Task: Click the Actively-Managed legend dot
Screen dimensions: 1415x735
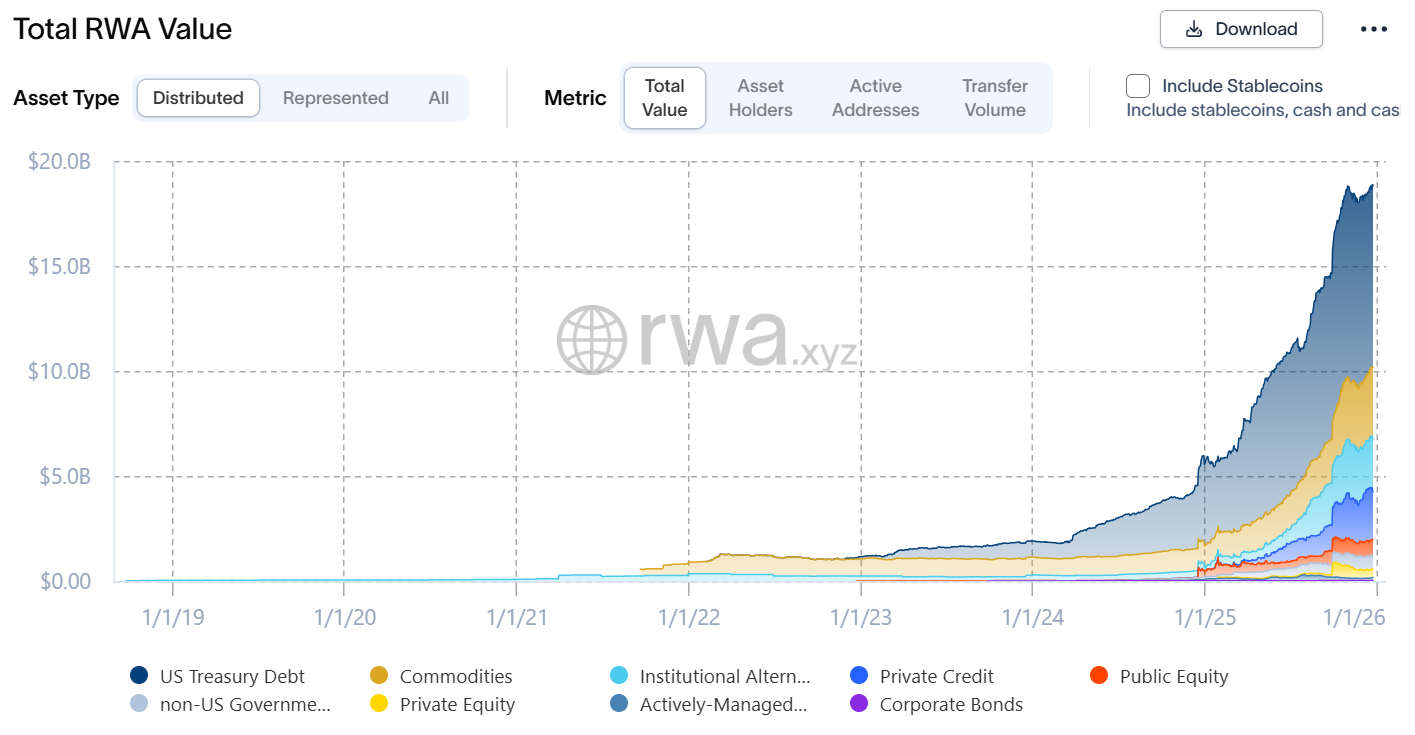Action: pyautogui.click(x=619, y=704)
